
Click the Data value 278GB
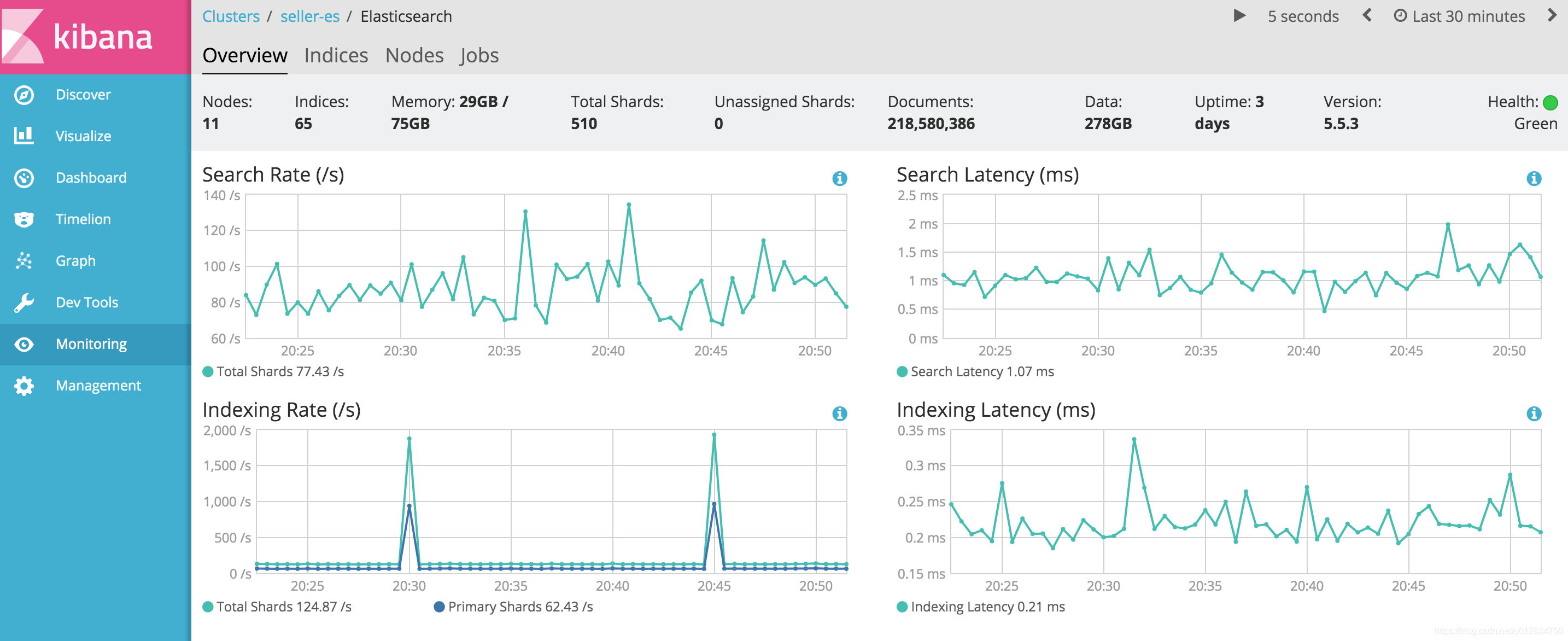[x=1108, y=124]
